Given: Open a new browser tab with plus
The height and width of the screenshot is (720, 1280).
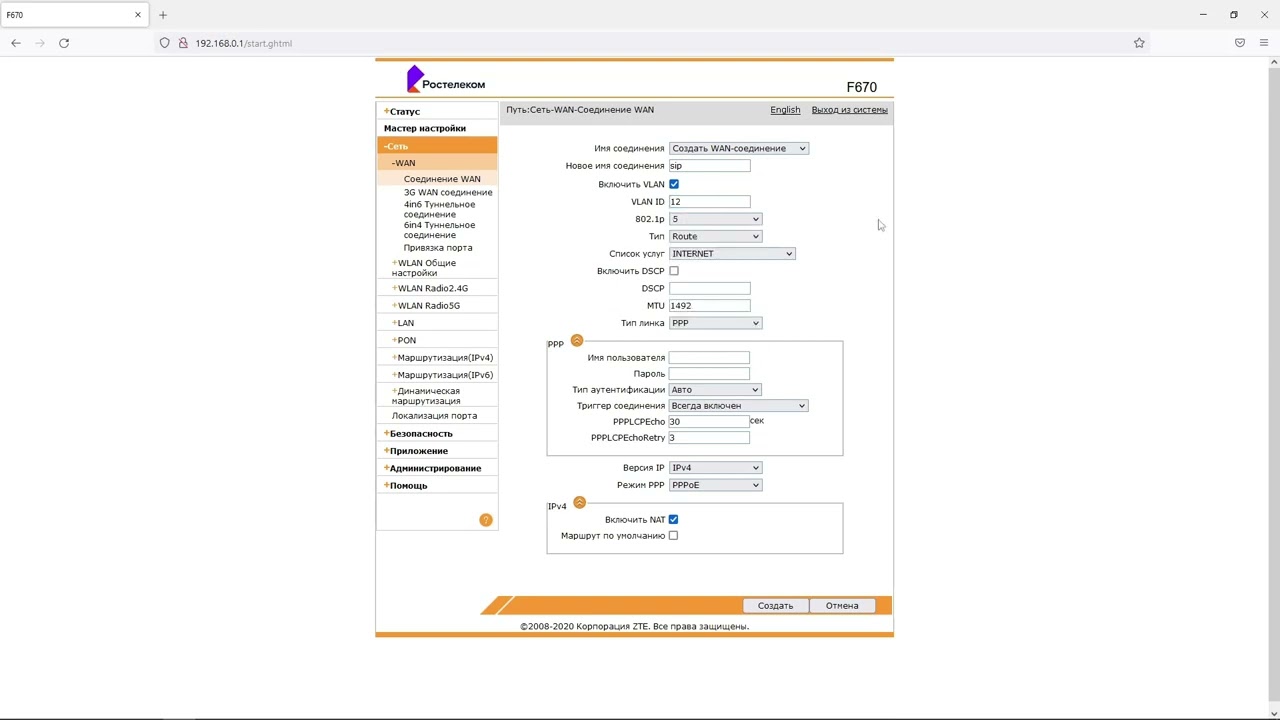Looking at the screenshot, I should [163, 15].
